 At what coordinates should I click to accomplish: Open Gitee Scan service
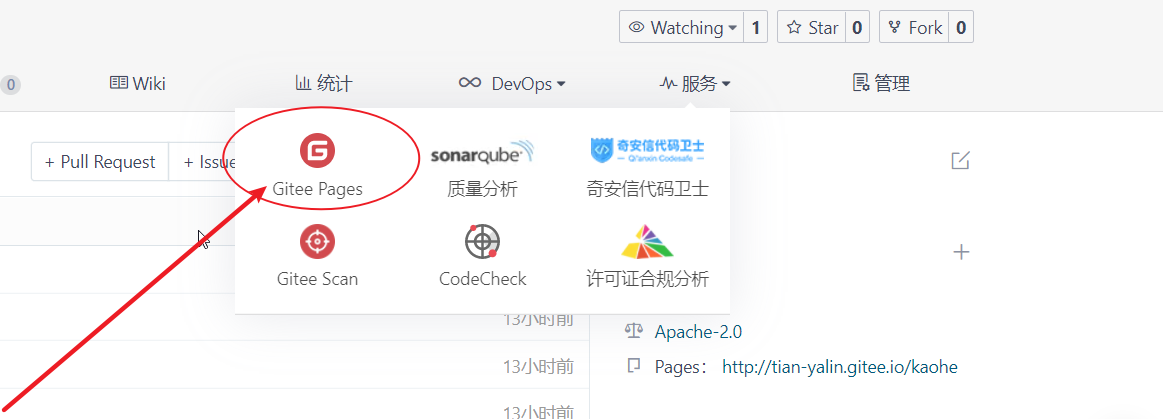[317, 257]
